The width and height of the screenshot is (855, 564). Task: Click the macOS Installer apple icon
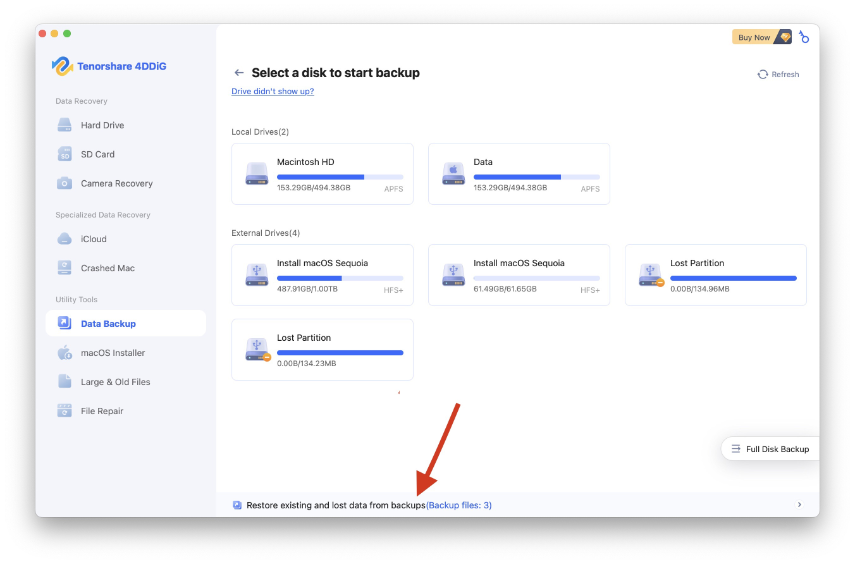click(64, 352)
